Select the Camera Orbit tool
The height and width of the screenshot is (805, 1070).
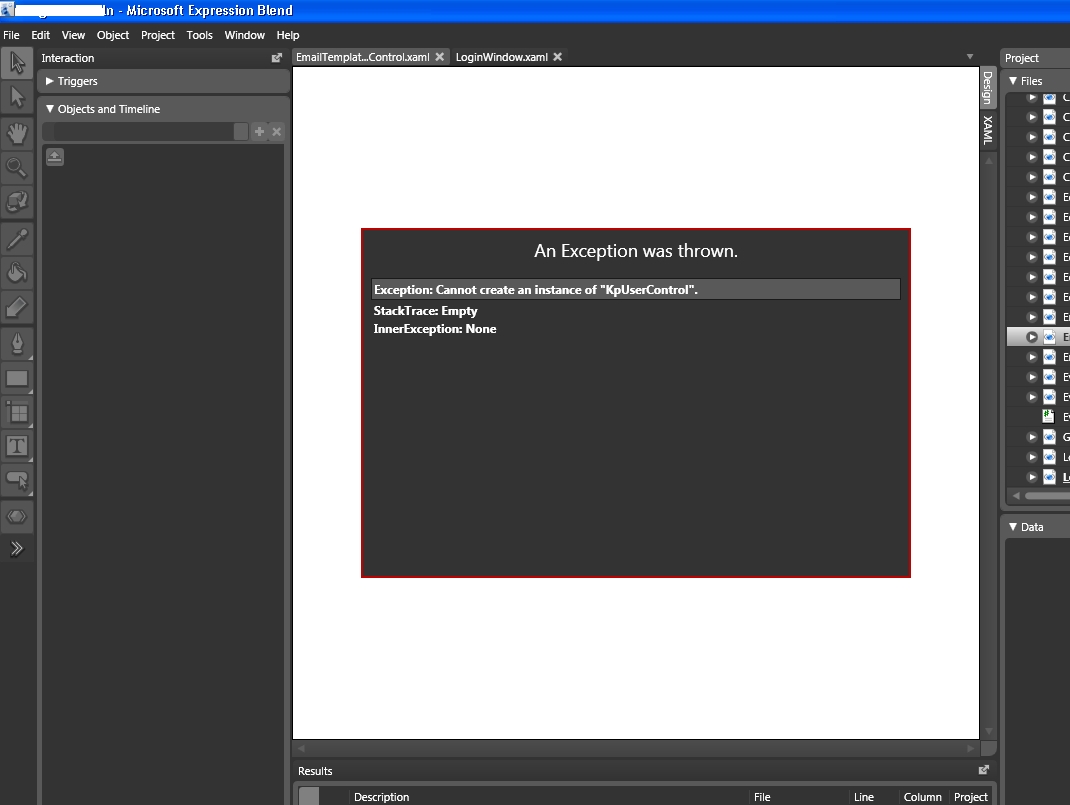tap(17, 202)
